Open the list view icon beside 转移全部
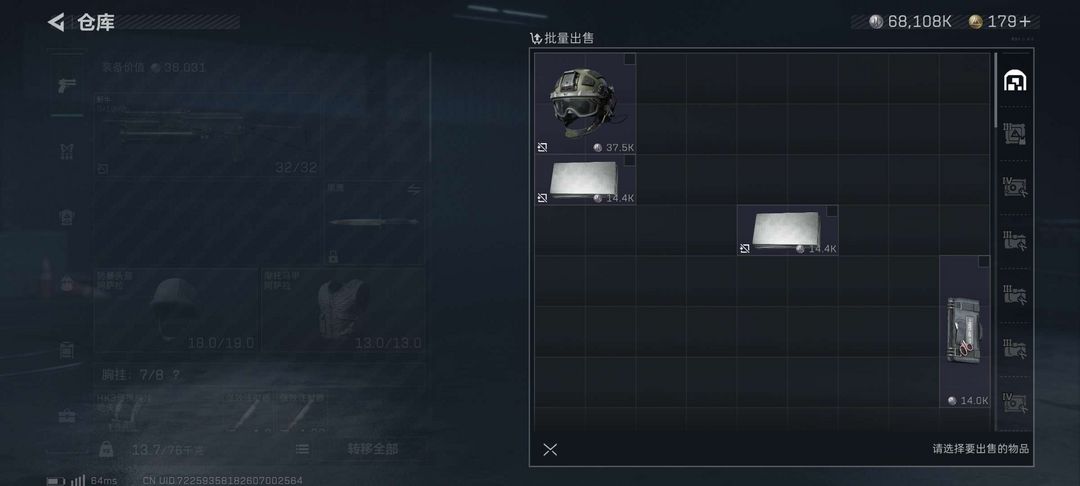This screenshot has height=486, width=1080. (302, 449)
